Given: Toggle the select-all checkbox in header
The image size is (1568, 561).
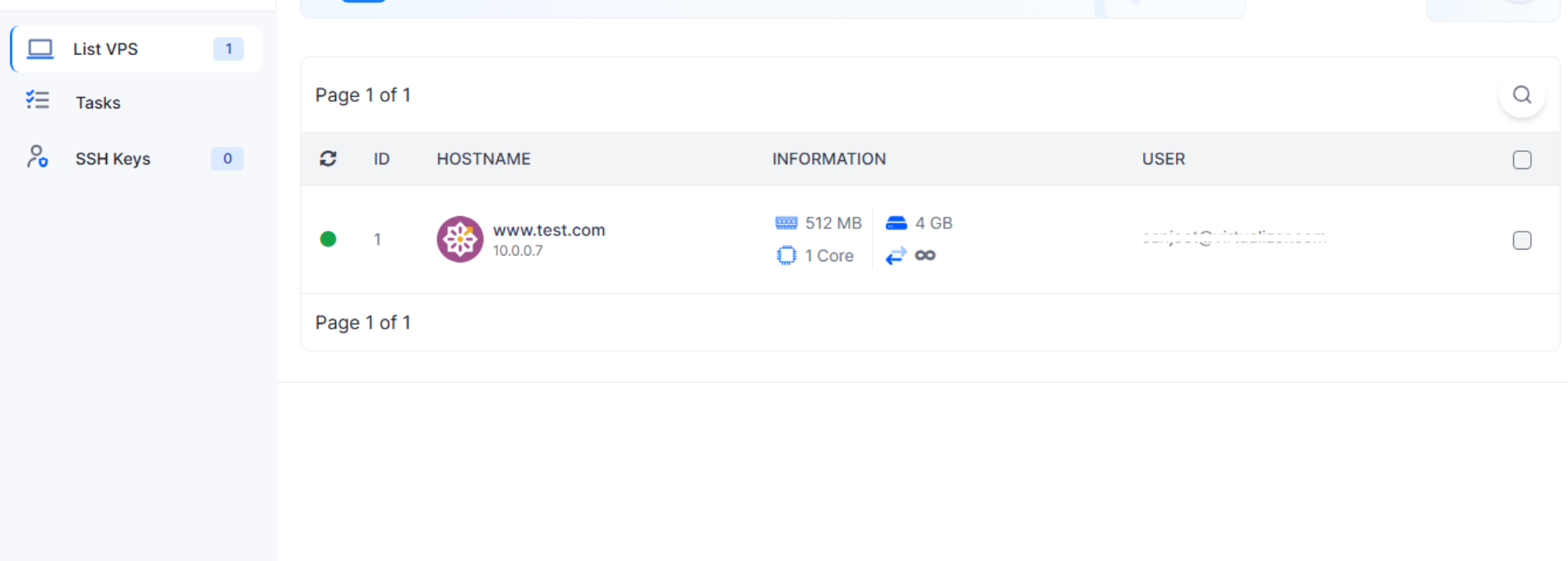Looking at the screenshot, I should (x=1521, y=159).
